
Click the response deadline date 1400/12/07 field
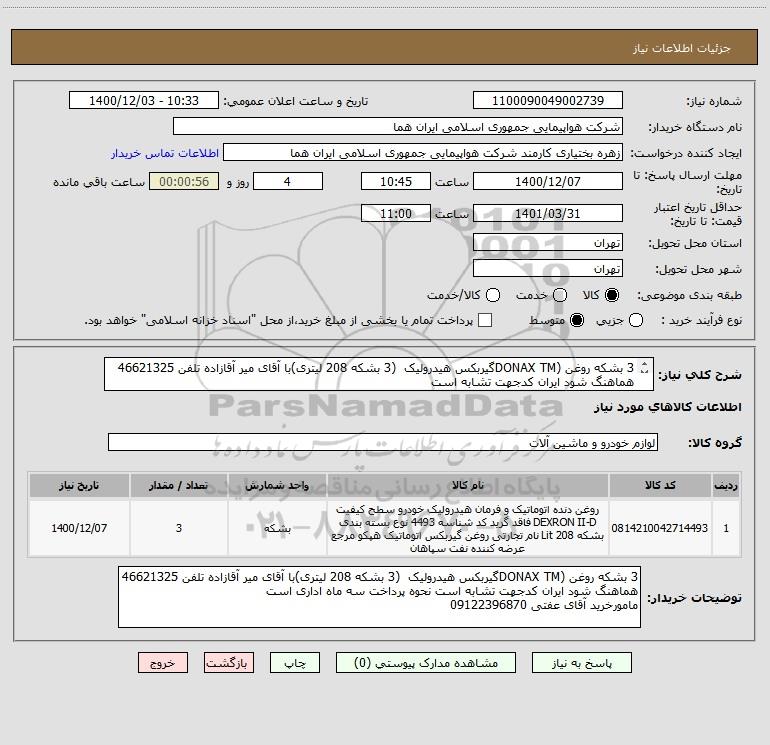tap(548, 181)
